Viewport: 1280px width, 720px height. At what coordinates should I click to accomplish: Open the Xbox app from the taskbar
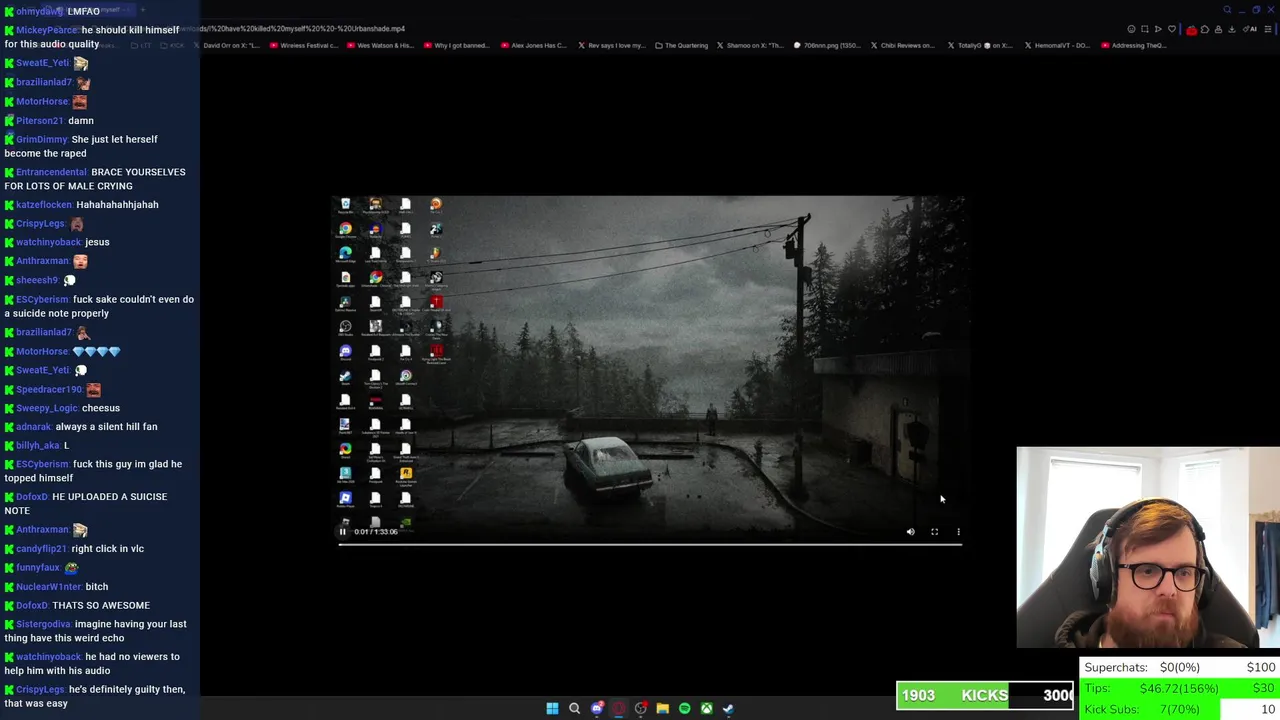[x=706, y=708]
